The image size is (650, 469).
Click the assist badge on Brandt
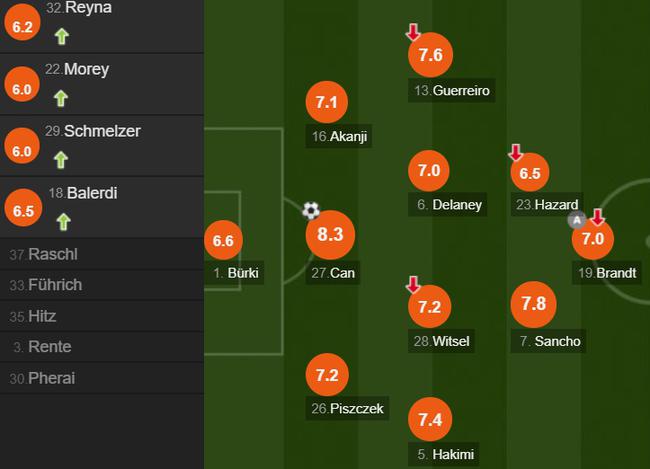point(577,220)
